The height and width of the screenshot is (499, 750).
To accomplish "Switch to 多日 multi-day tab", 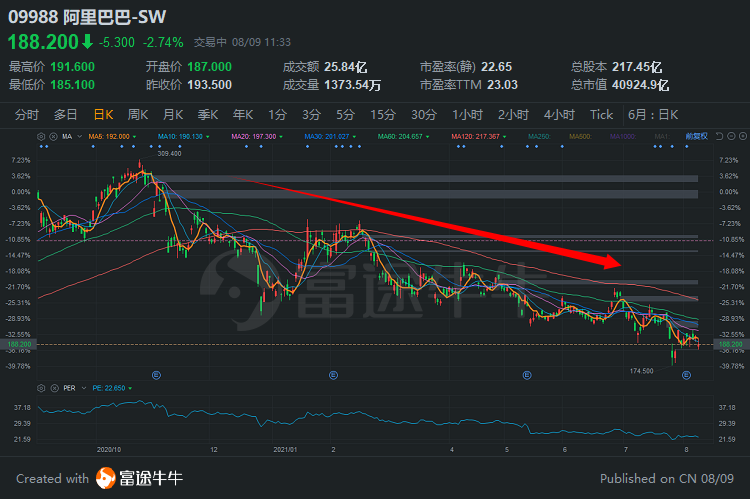I will point(66,115).
